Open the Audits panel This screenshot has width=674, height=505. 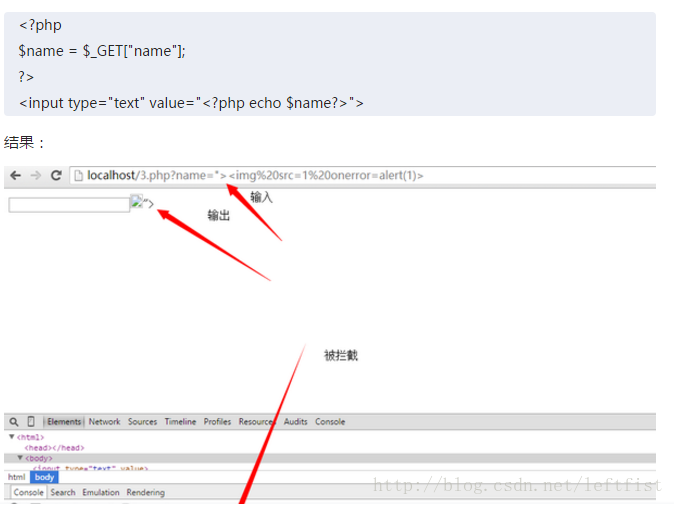tap(295, 422)
